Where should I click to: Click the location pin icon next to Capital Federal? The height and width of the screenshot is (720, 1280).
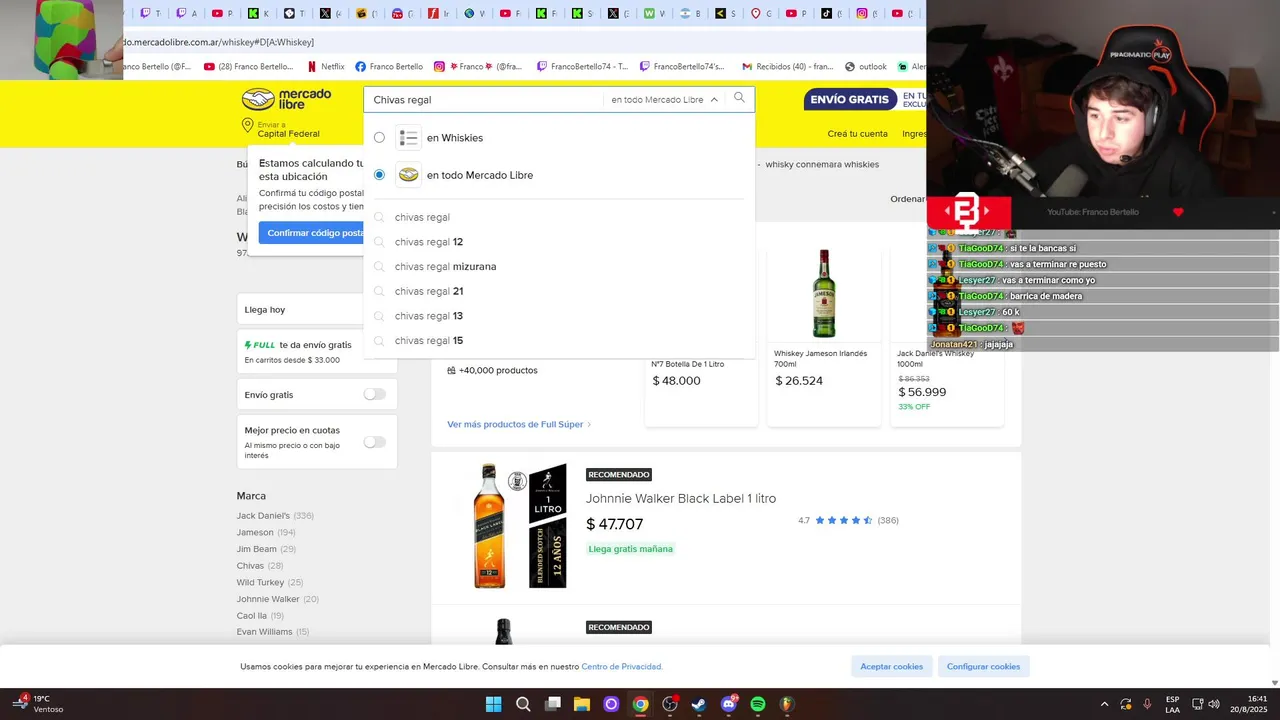coord(247,126)
